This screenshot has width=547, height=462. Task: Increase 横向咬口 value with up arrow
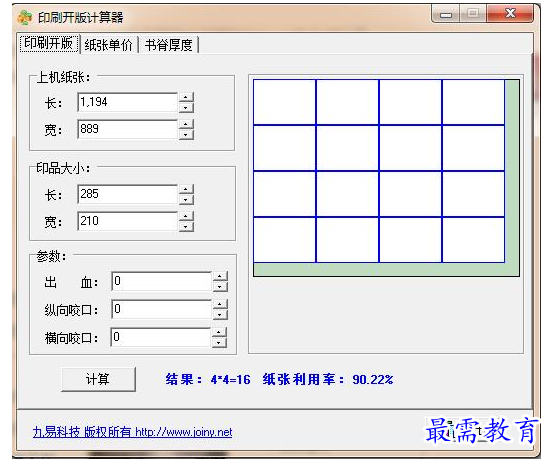pos(219,332)
